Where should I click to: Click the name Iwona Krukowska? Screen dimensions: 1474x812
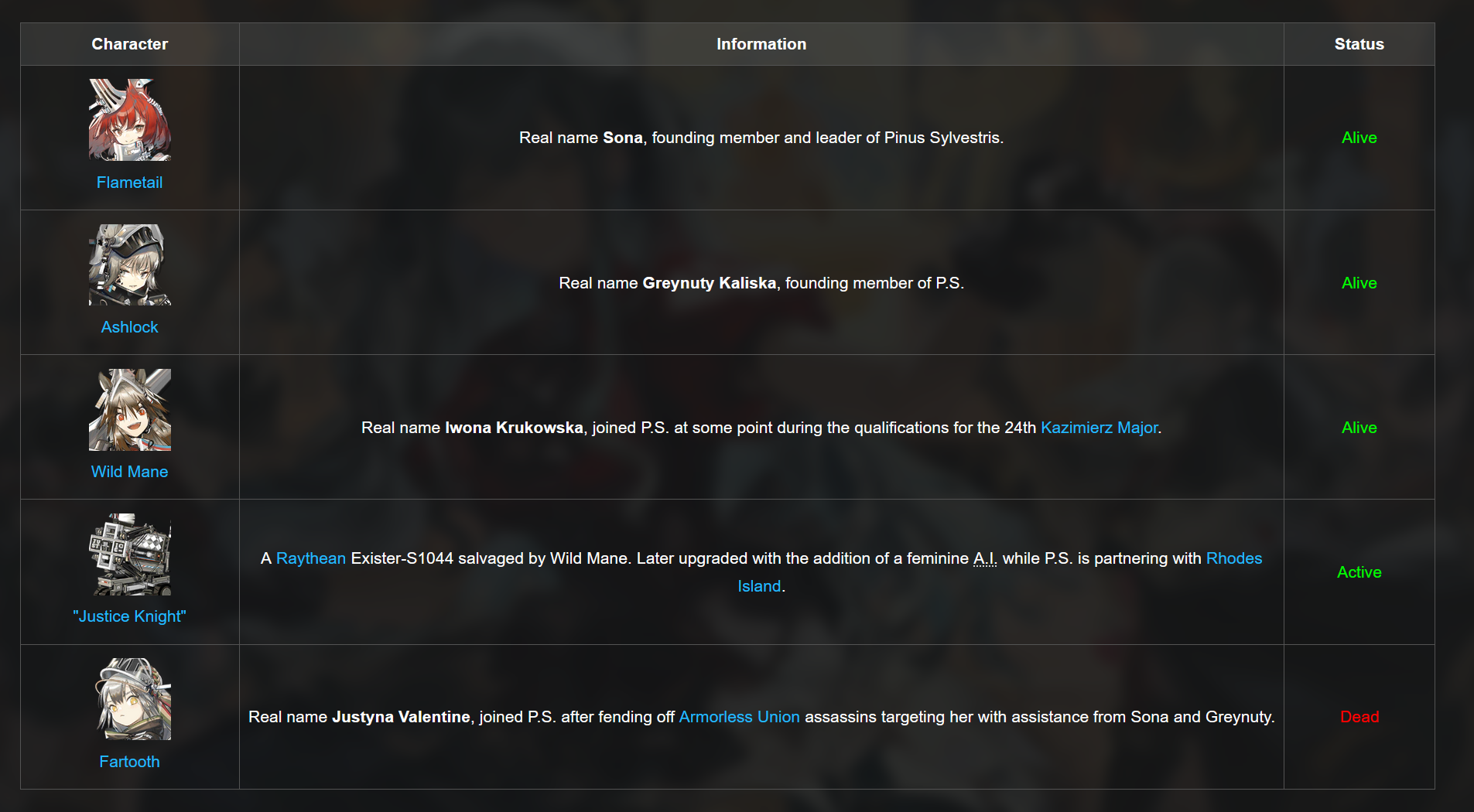click(x=514, y=428)
